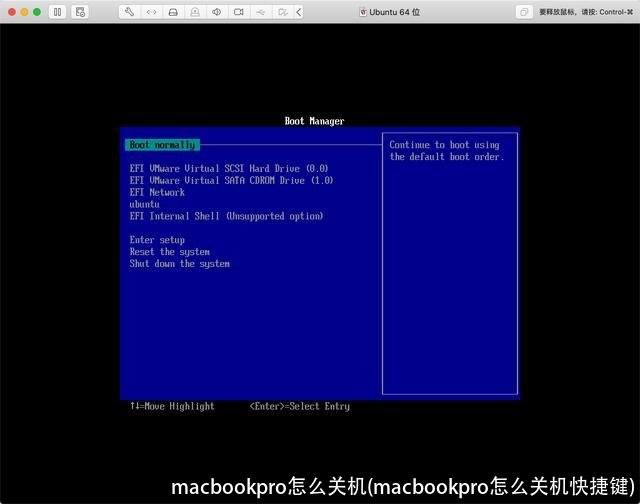Select the ubuntu boot entry
The width and height of the screenshot is (640, 504).
144,204
